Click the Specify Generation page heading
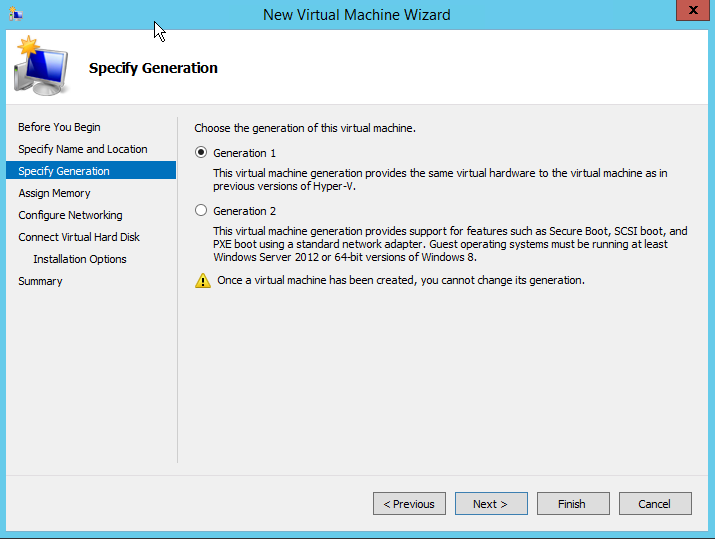Viewport: 715px width, 540px height. 153,68
